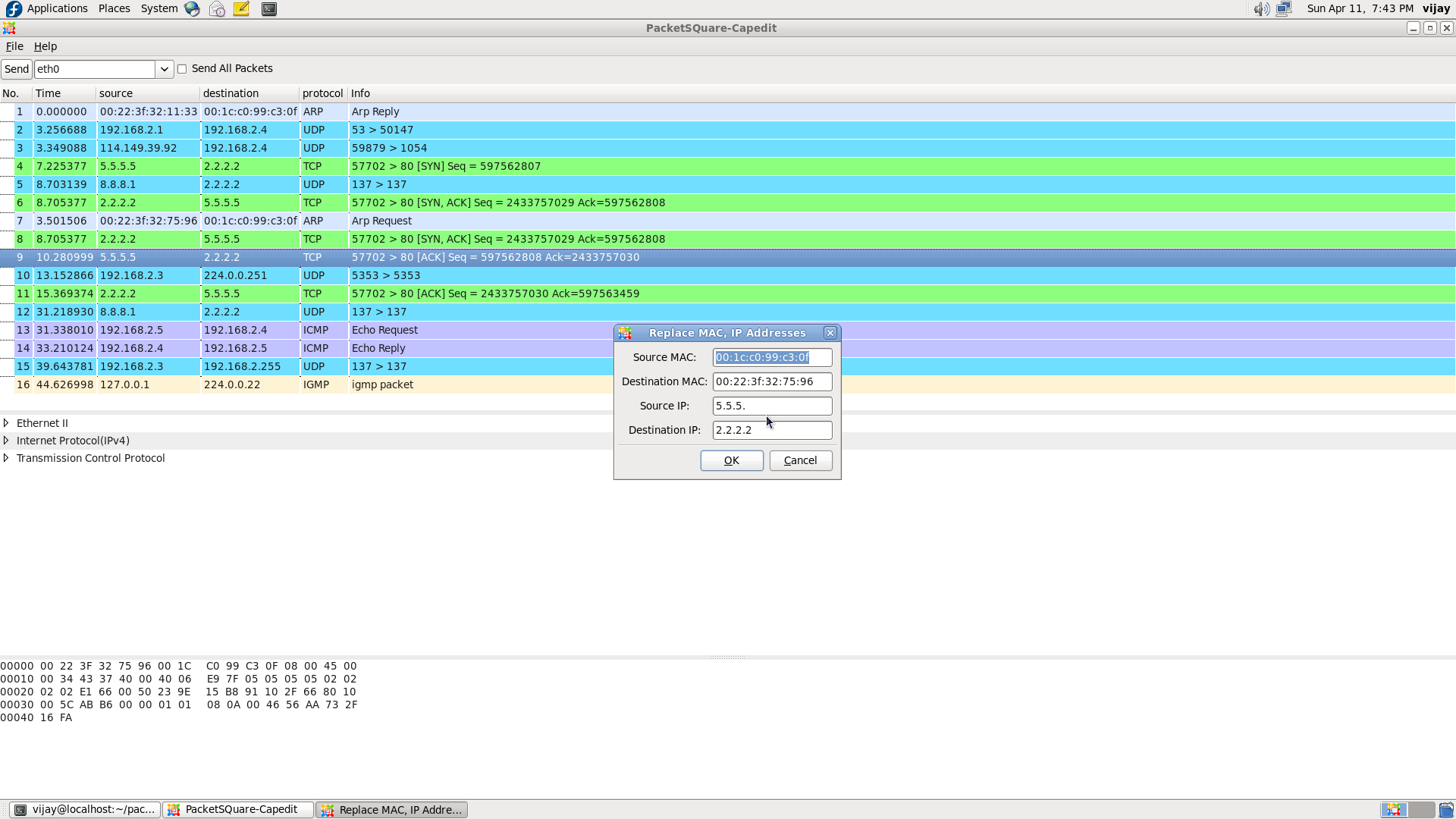Click the Replace MAC taskbar button
The width and height of the screenshot is (1456, 819).
(x=391, y=810)
